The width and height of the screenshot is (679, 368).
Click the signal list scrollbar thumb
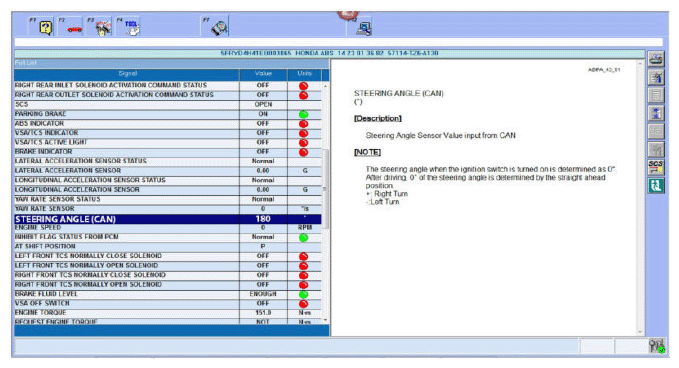pos(325,189)
